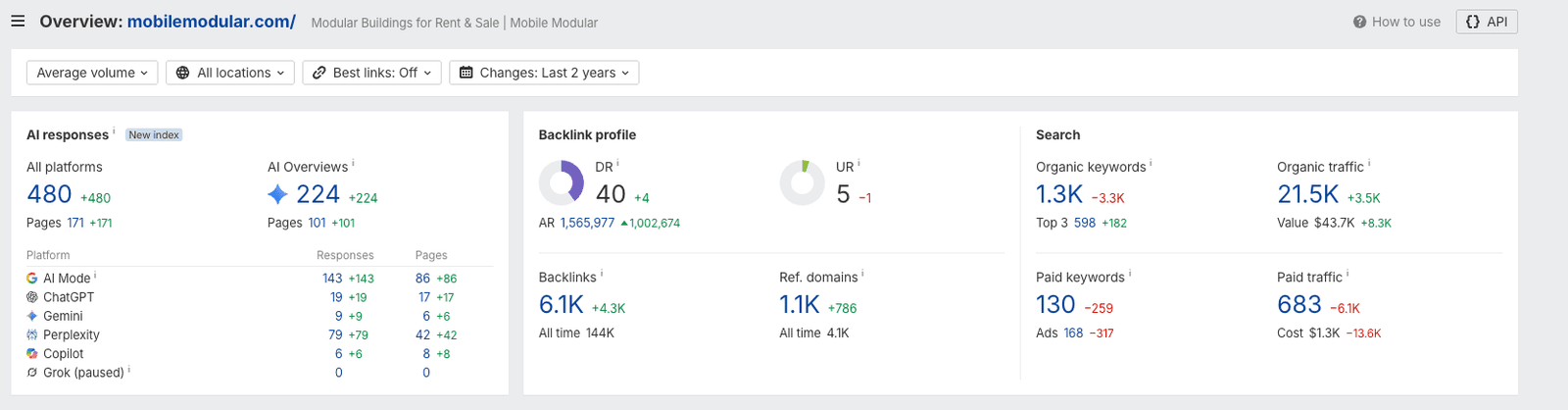Screen dimensions: 1568x410
Task: Open mobilemodular.com/ domain link
Action: pos(212,22)
